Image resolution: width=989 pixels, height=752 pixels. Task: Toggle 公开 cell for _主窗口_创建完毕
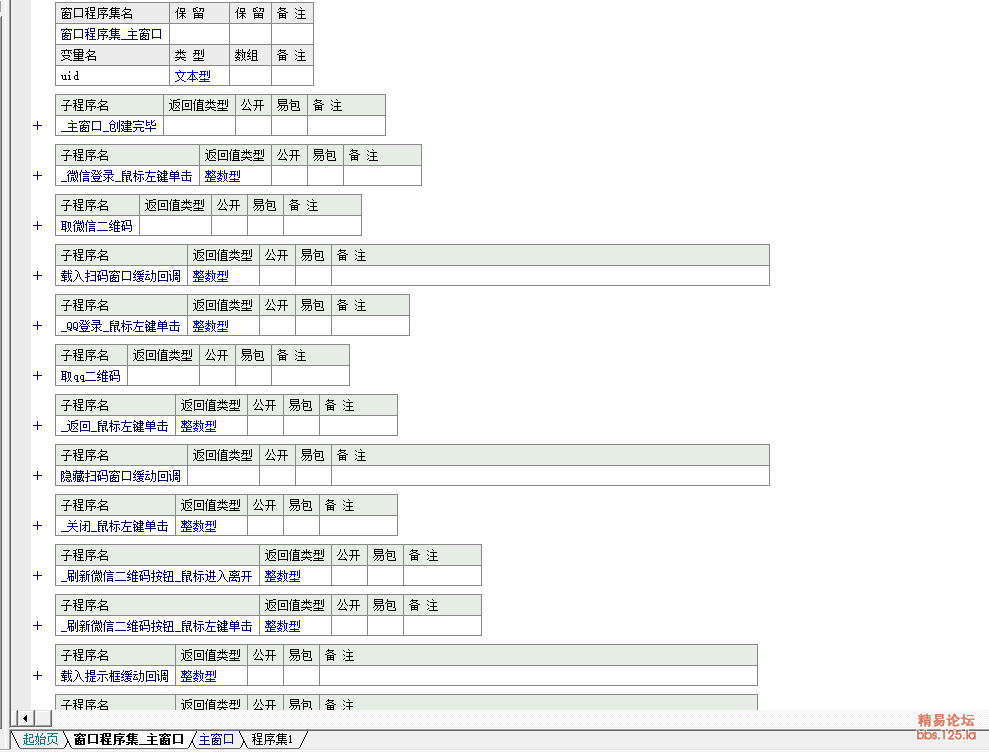pos(253,126)
